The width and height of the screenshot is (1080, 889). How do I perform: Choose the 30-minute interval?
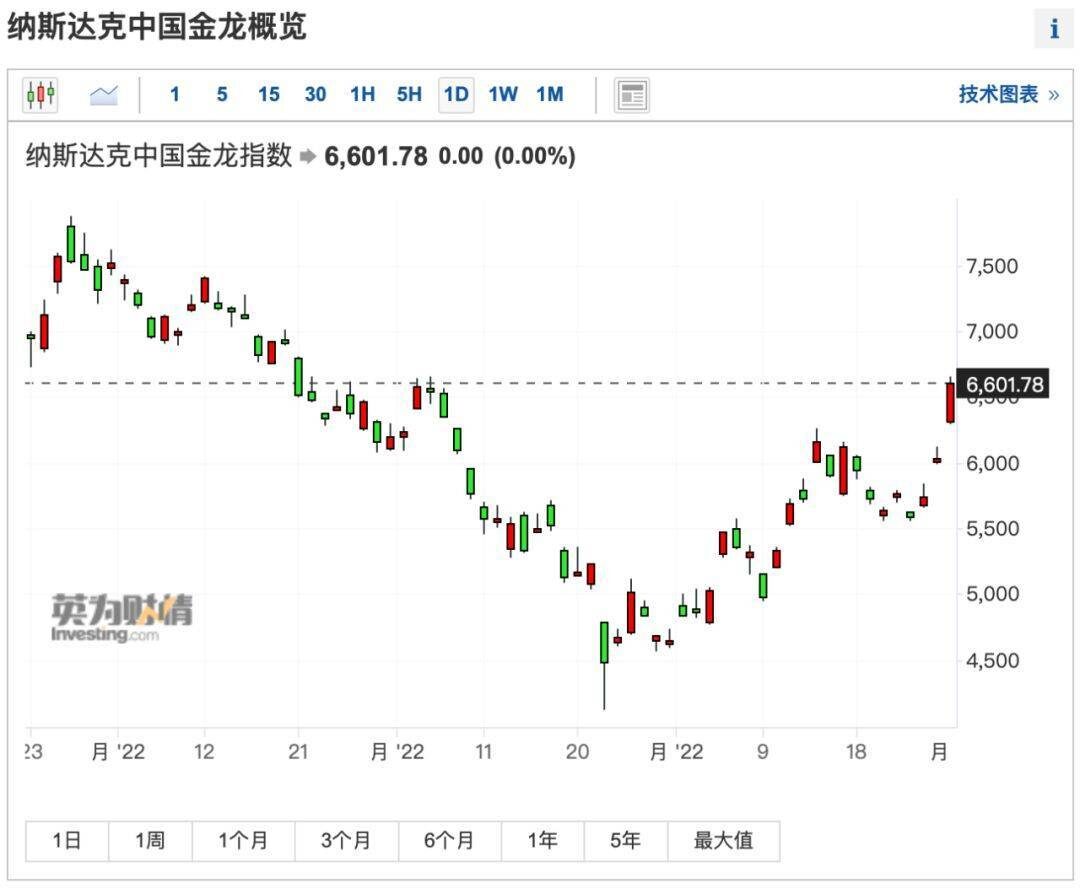point(315,94)
